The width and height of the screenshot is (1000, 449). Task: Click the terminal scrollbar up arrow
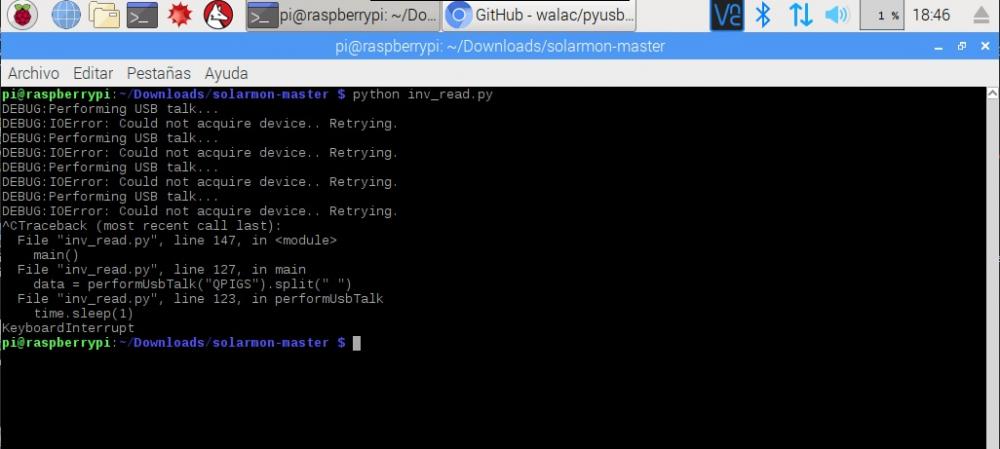993,93
